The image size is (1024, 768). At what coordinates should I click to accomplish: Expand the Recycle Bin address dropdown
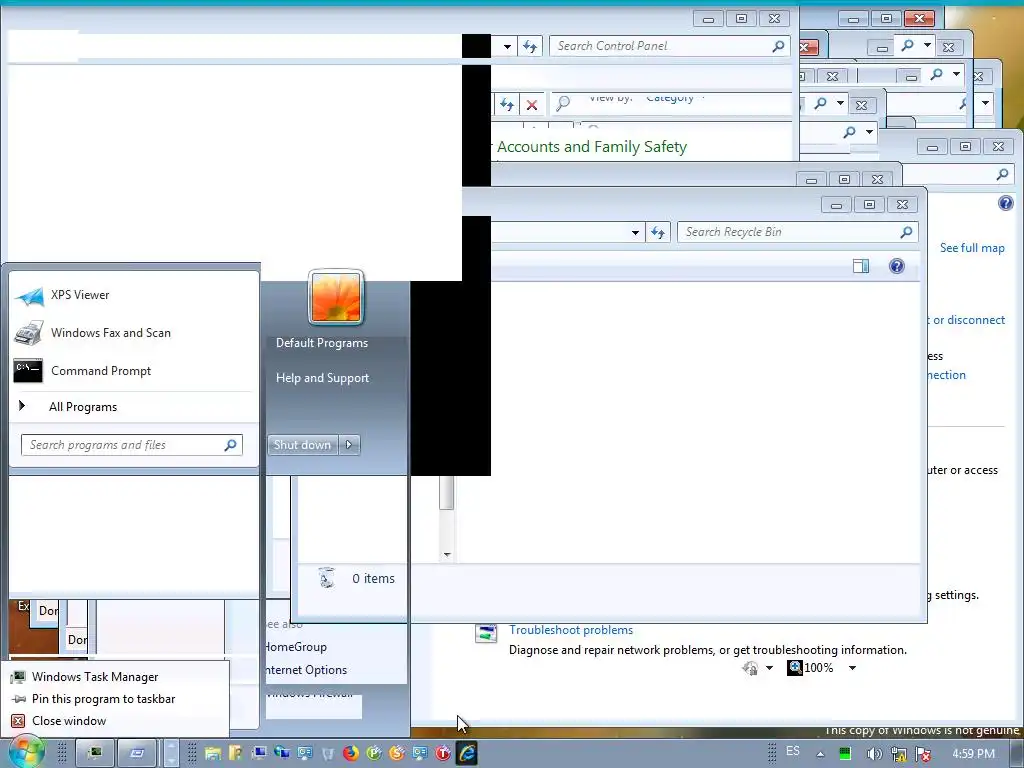click(x=635, y=232)
